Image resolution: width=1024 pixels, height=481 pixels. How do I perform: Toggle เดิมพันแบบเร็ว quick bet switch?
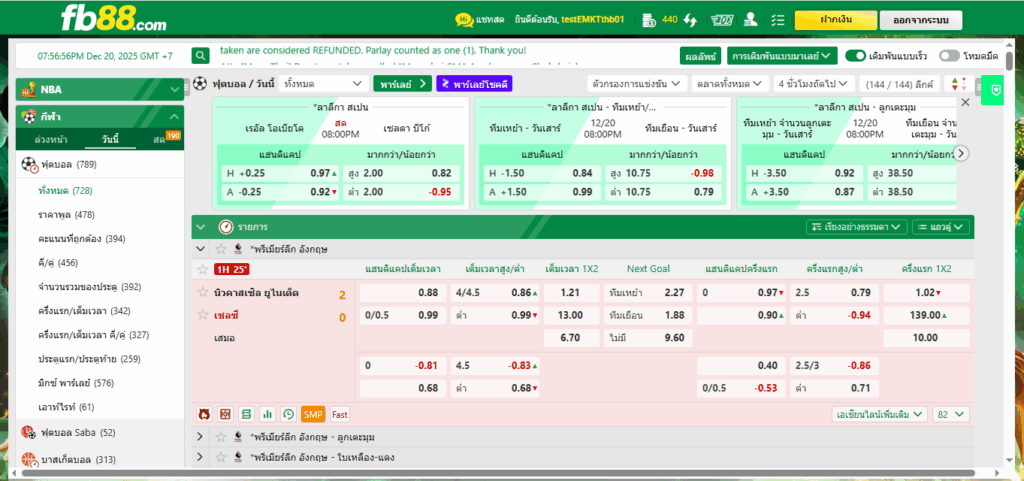(855, 55)
